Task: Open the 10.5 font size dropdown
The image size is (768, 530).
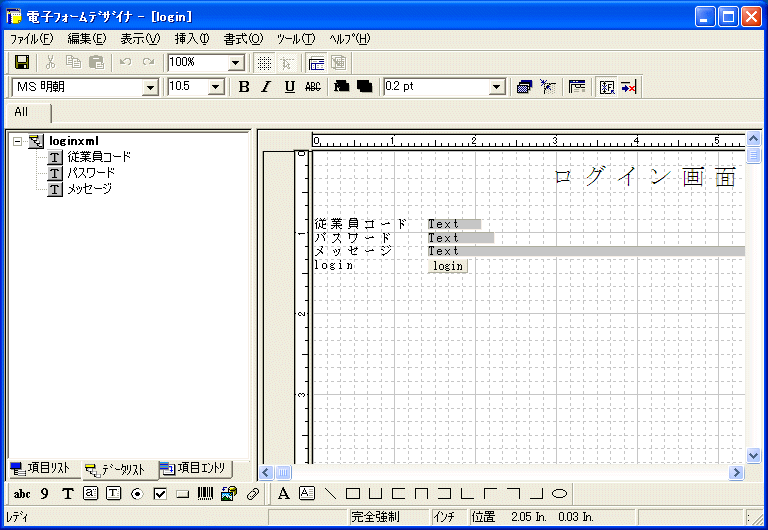Action: (216, 88)
